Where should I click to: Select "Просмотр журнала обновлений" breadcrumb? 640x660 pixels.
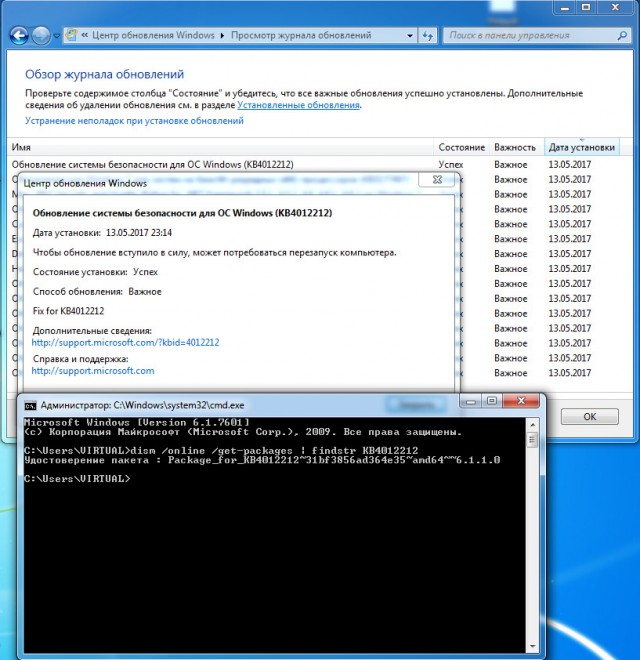coord(301,35)
